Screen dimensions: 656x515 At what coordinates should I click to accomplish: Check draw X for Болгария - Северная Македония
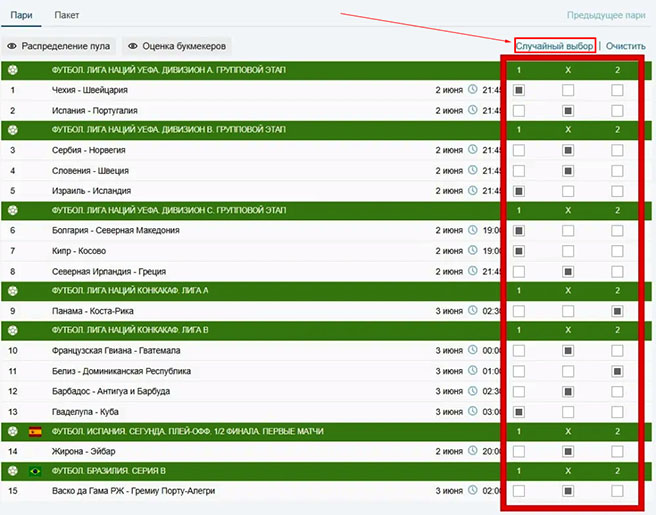tap(568, 231)
